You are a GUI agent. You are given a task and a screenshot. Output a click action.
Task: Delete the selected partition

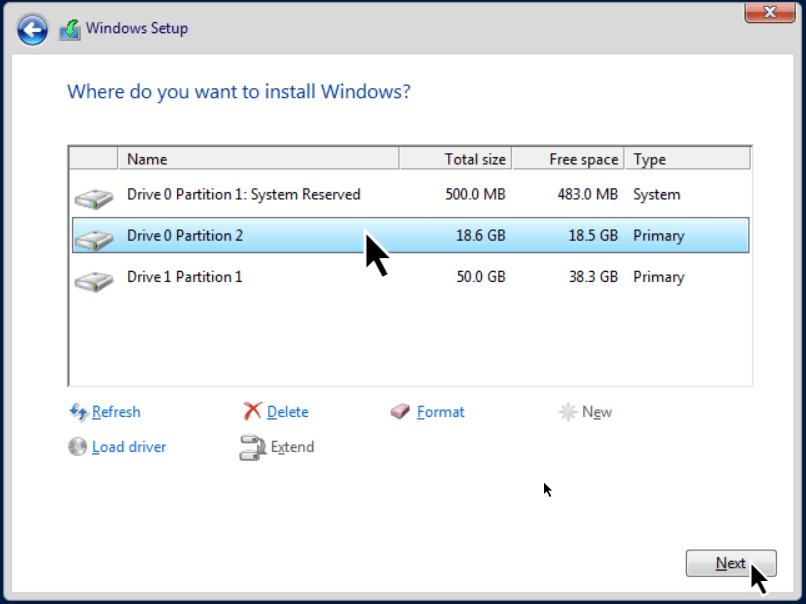[288, 412]
